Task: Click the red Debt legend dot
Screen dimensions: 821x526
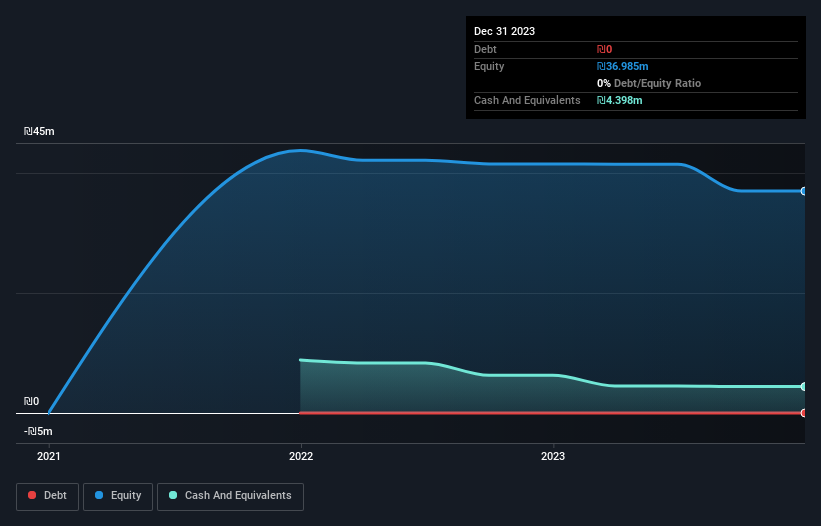Action: pyautogui.click(x=32, y=495)
